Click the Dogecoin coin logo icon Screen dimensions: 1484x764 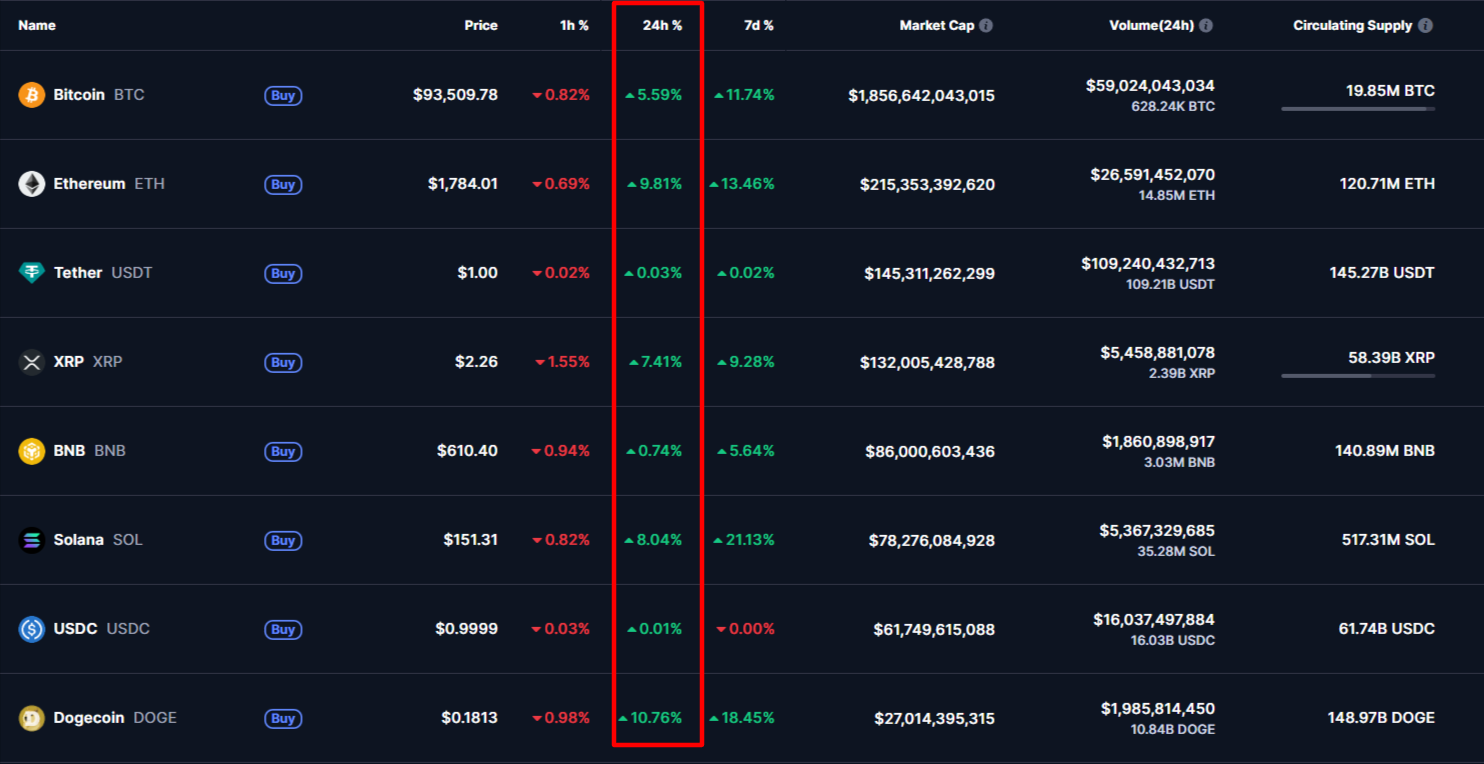pos(32,718)
